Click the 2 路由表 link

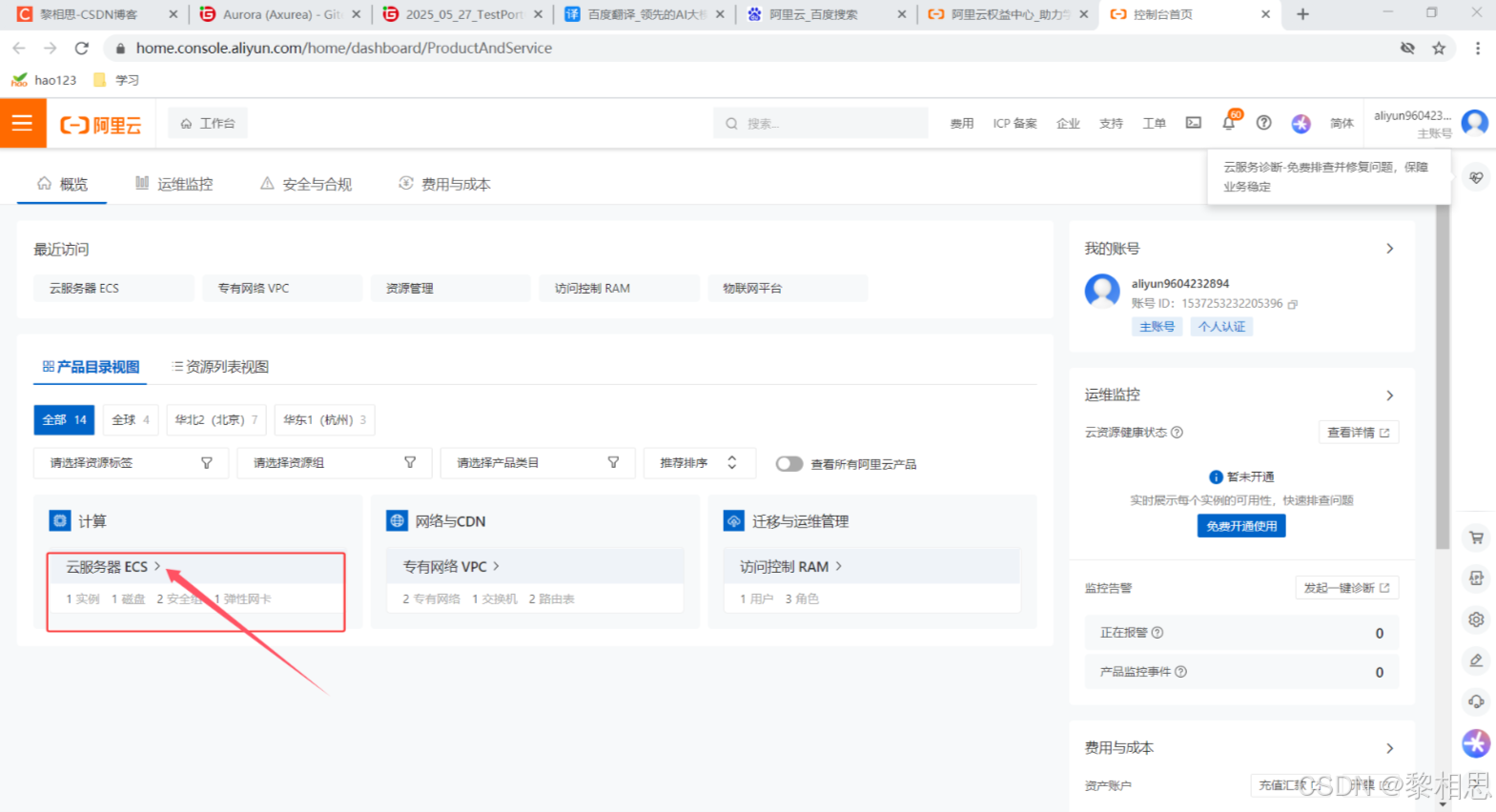click(x=551, y=599)
